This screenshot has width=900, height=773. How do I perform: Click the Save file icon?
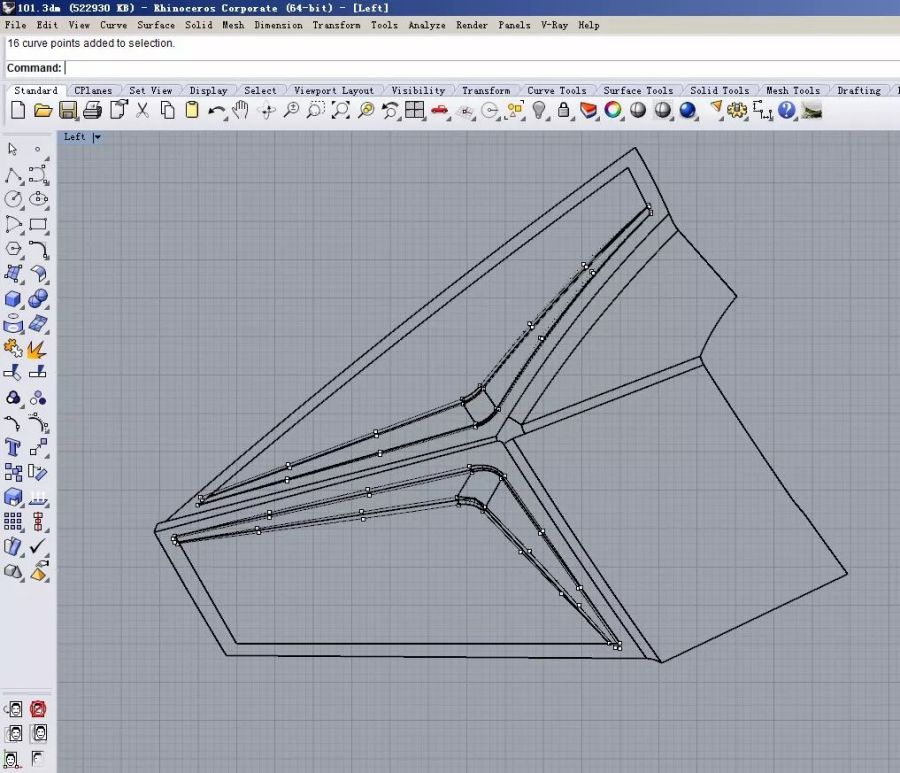[68, 111]
